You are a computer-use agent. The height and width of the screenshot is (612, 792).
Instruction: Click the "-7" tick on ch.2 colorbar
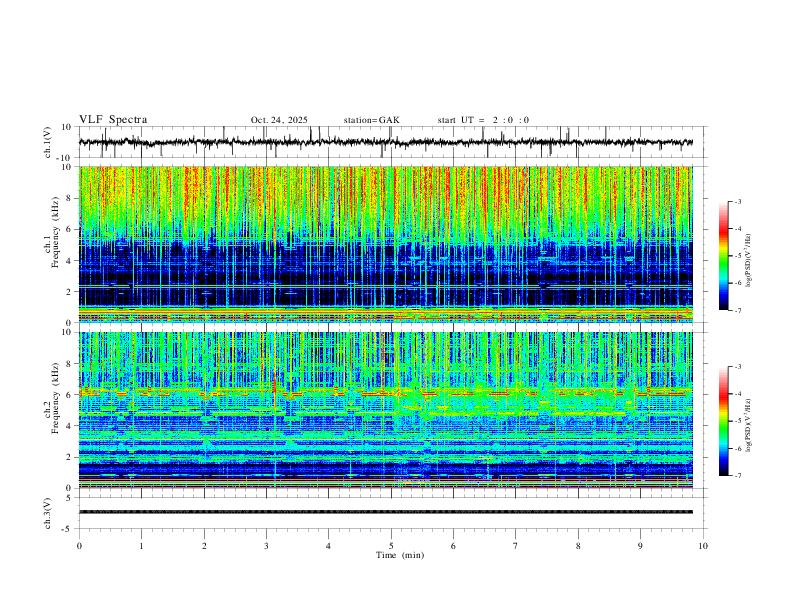tap(738, 475)
